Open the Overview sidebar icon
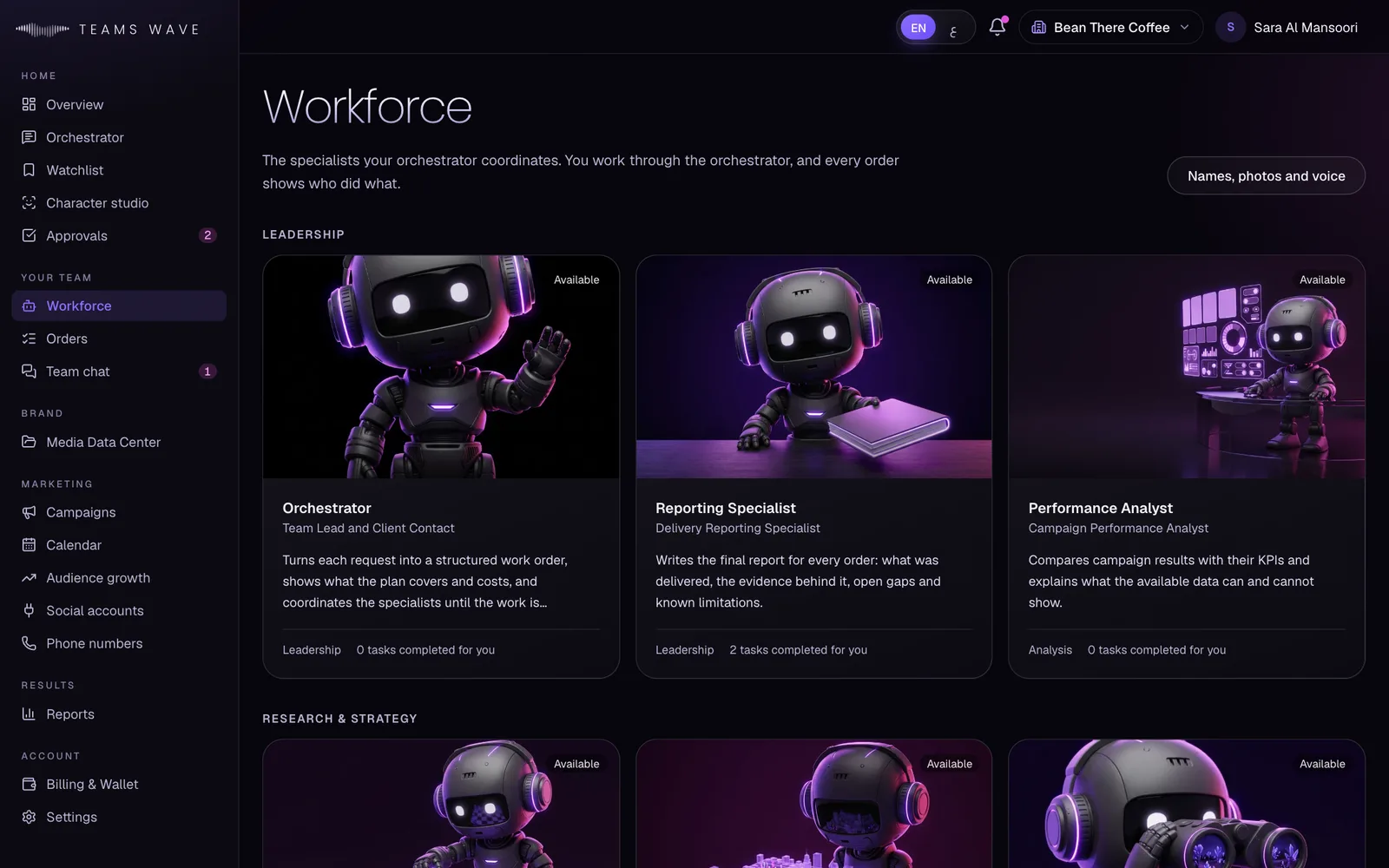 pyautogui.click(x=29, y=104)
